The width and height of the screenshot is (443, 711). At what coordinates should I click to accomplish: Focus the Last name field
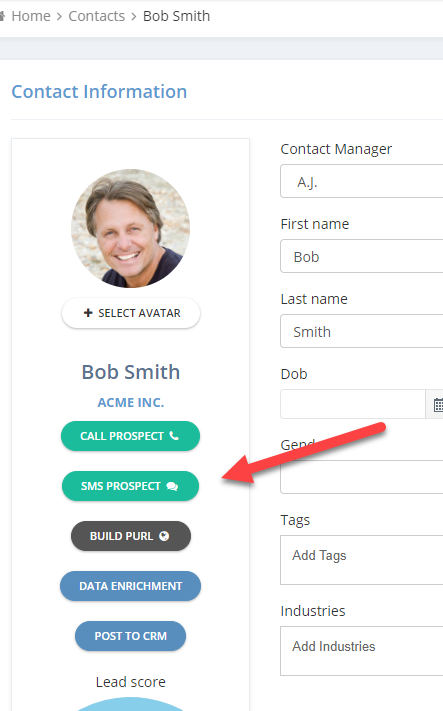pyautogui.click(x=361, y=331)
